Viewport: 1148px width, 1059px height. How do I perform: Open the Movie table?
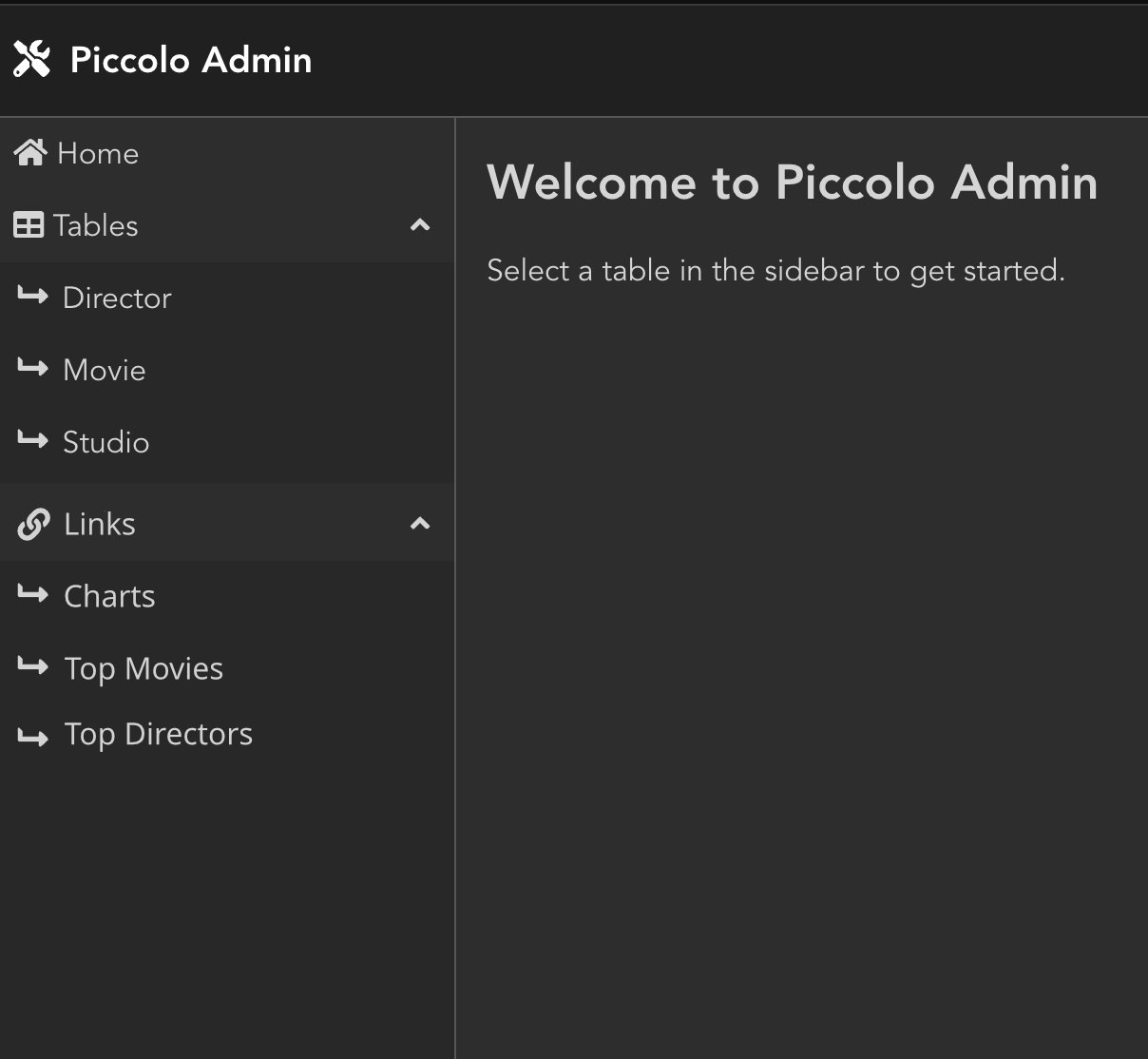(105, 370)
